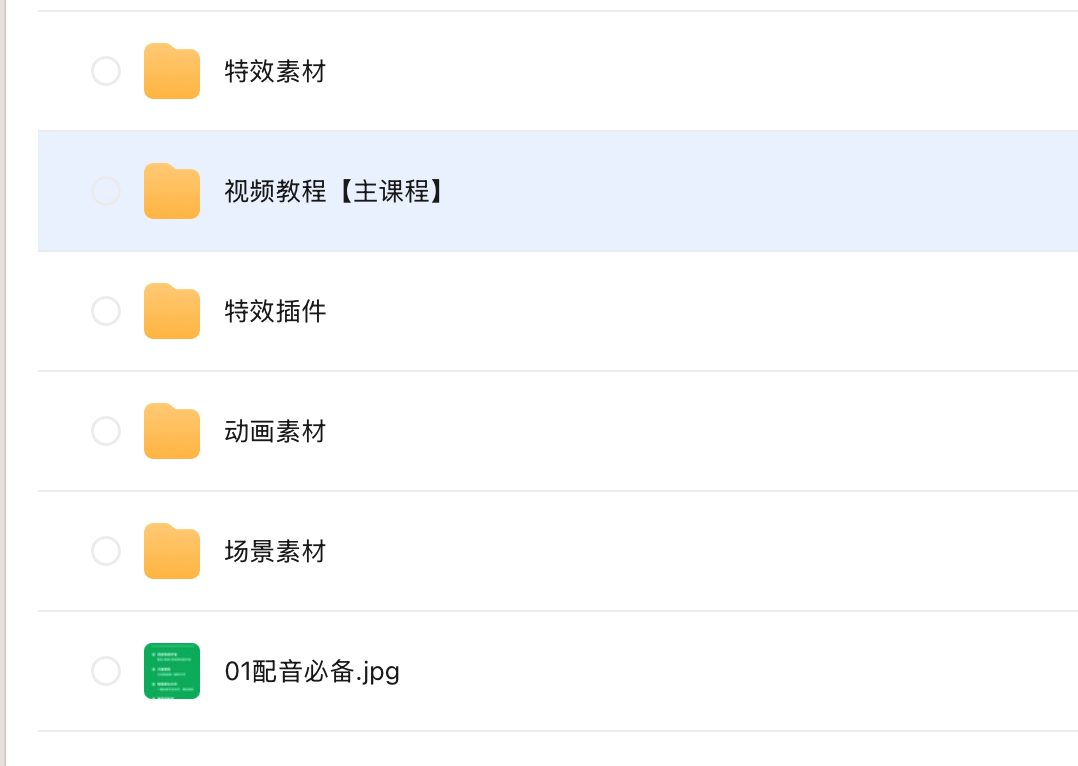This screenshot has height=766, width=1078.
Task: Open the 场景素材 folder icon
Action: tap(172, 551)
